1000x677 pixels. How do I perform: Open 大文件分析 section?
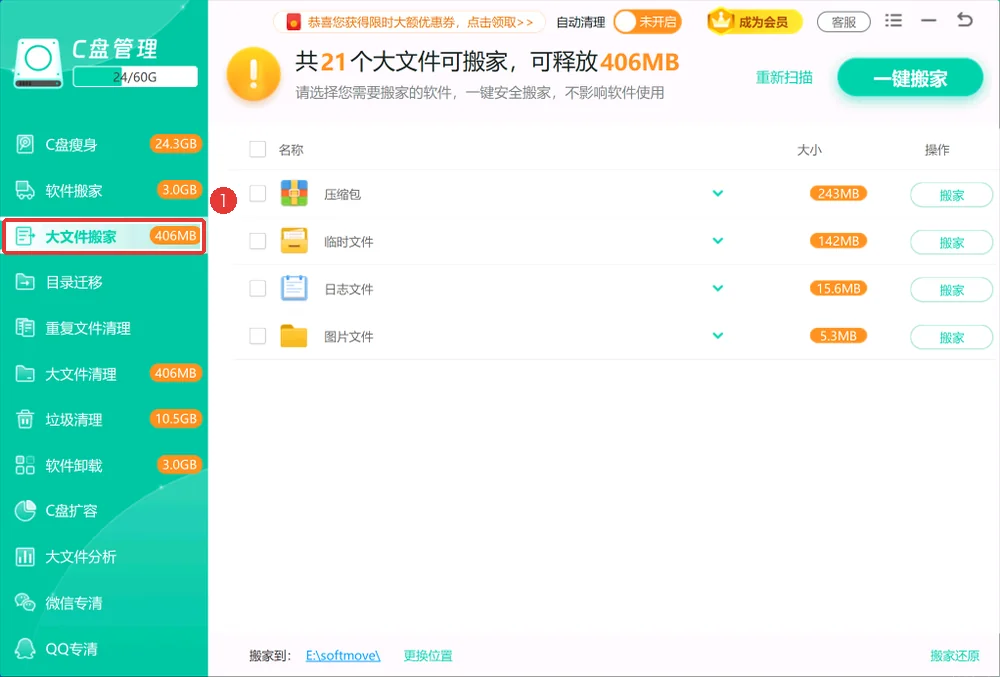click(x=104, y=557)
